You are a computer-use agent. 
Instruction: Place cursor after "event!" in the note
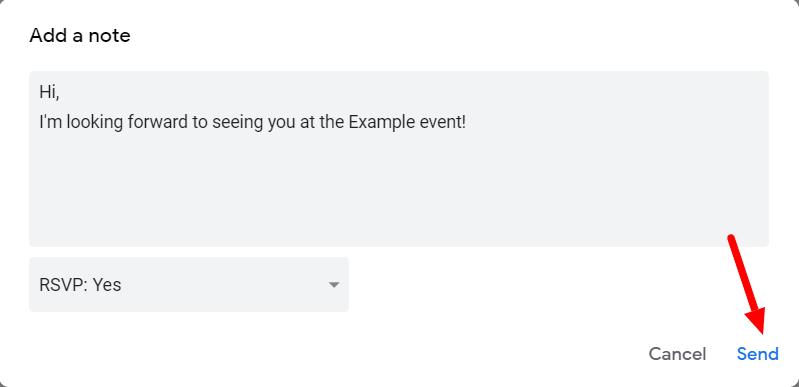coord(467,123)
